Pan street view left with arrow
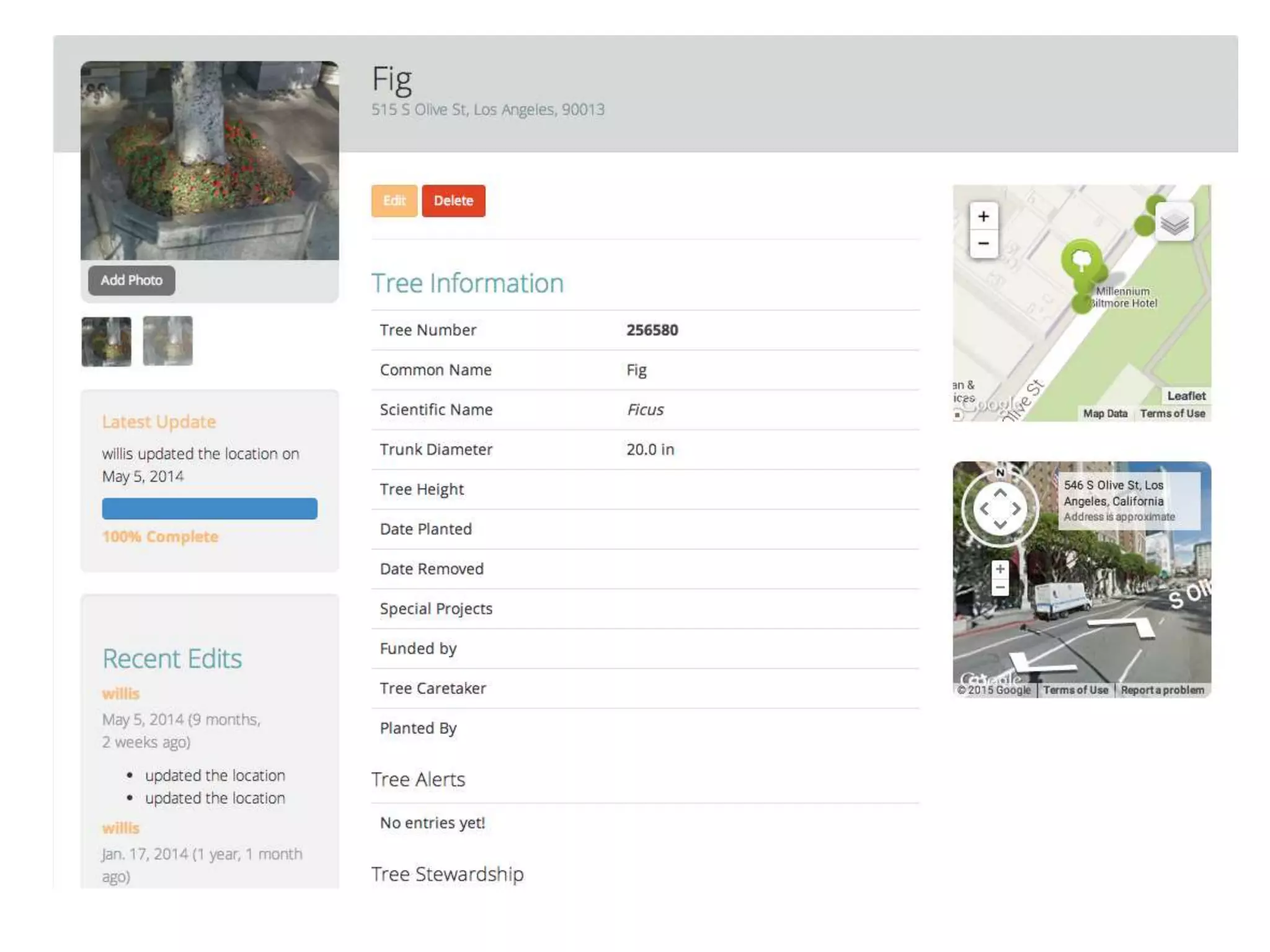 tap(984, 509)
